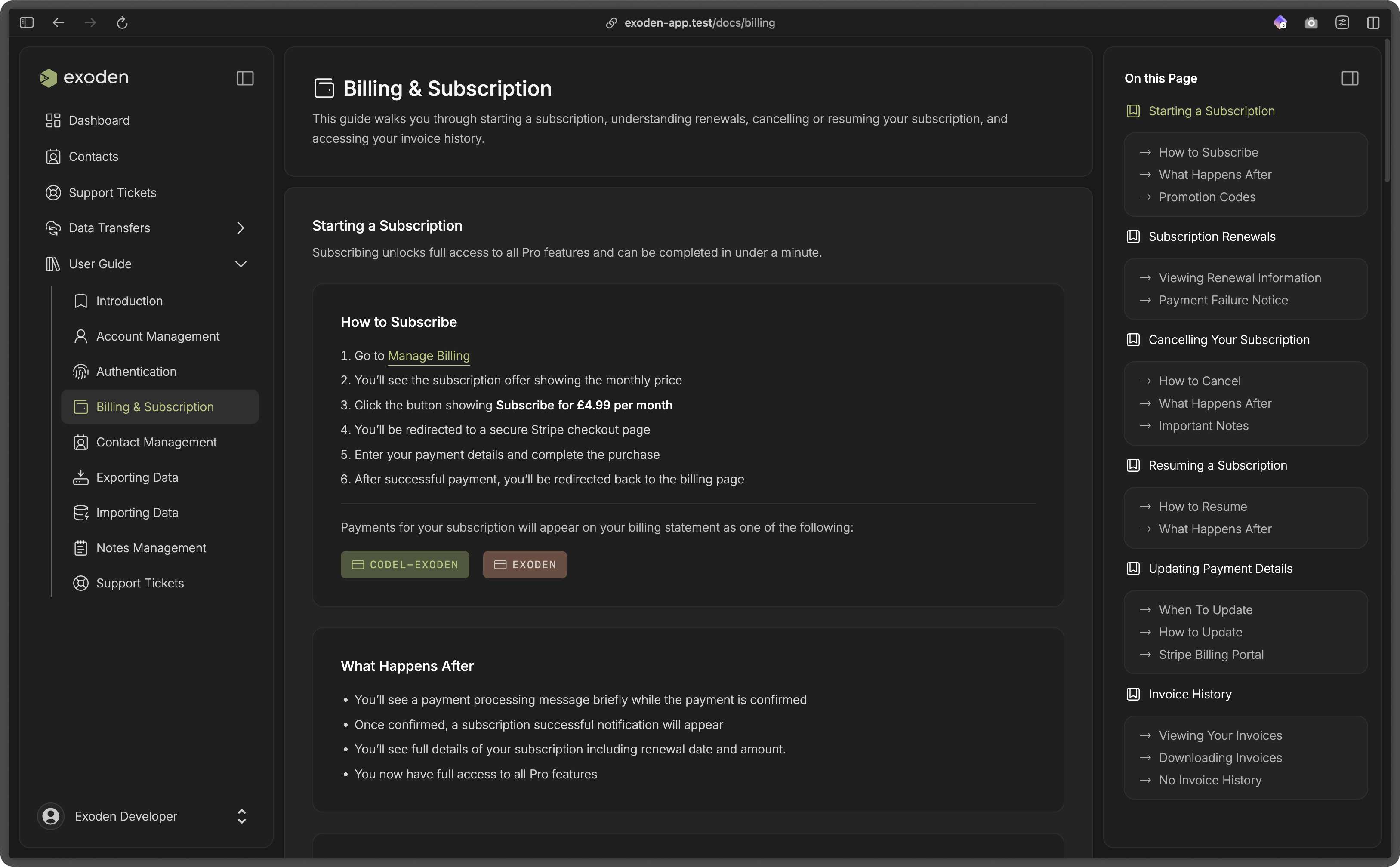Follow the Manage Billing link
The image size is (1400, 867).
(429, 356)
